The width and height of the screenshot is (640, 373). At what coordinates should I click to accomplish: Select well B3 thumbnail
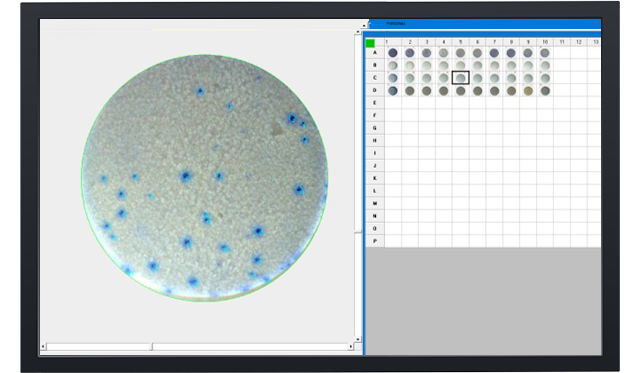point(427,65)
